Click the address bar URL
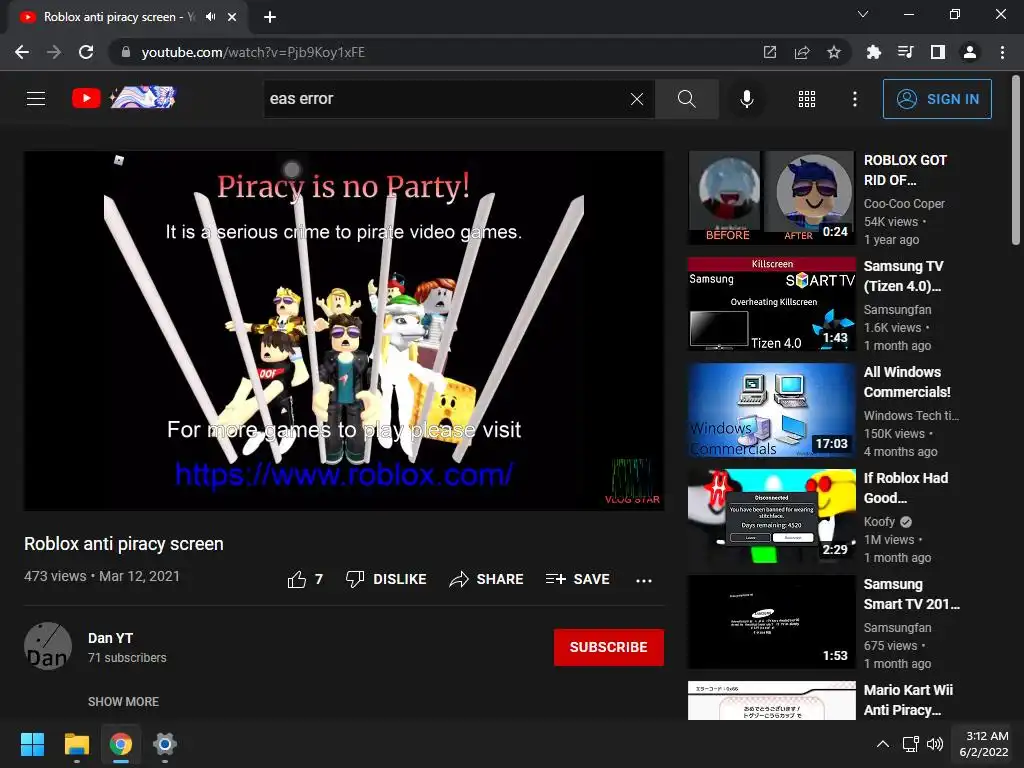Screen dimensions: 1024x768 253,52
